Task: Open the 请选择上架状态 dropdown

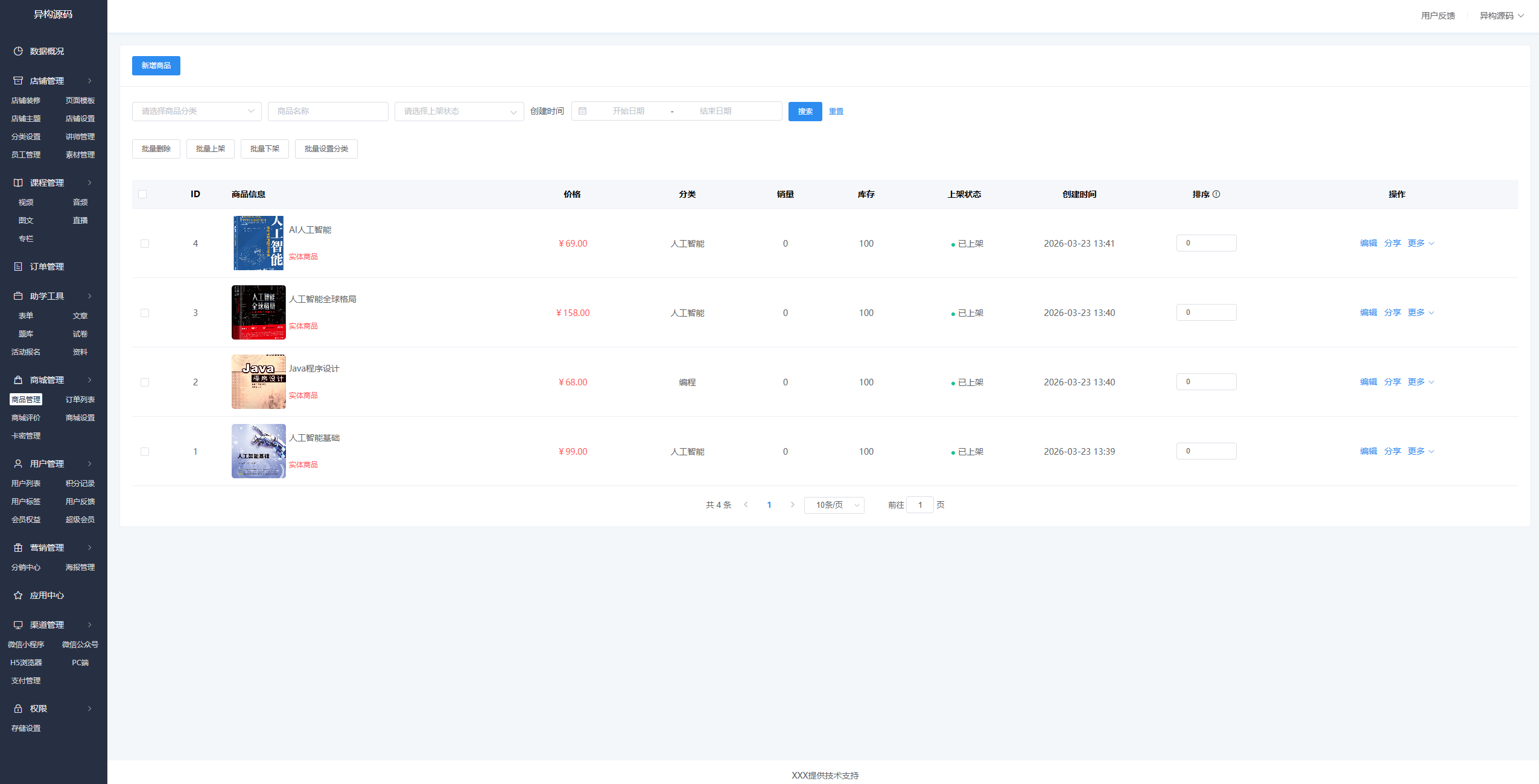Action: pos(459,112)
